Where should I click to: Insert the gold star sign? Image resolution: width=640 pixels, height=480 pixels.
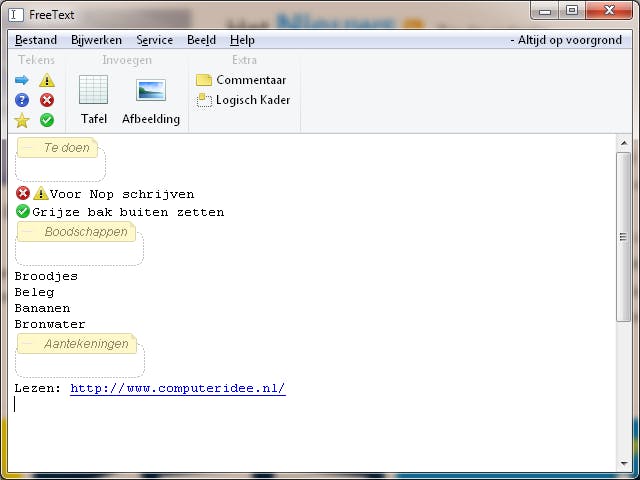click(x=22, y=120)
